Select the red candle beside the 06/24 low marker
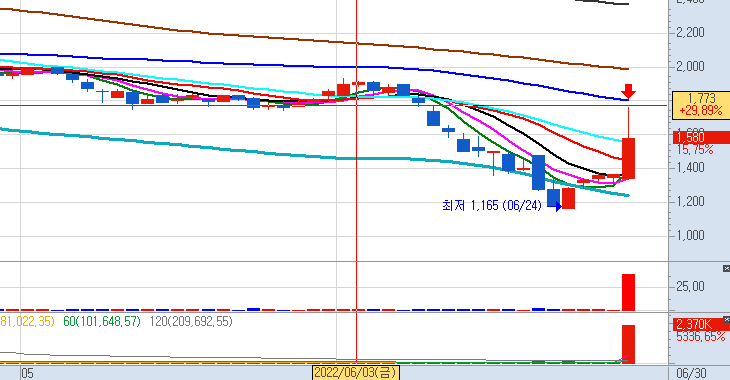This screenshot has height=380, width=730. pyautogui.click(x=568, y=198)
